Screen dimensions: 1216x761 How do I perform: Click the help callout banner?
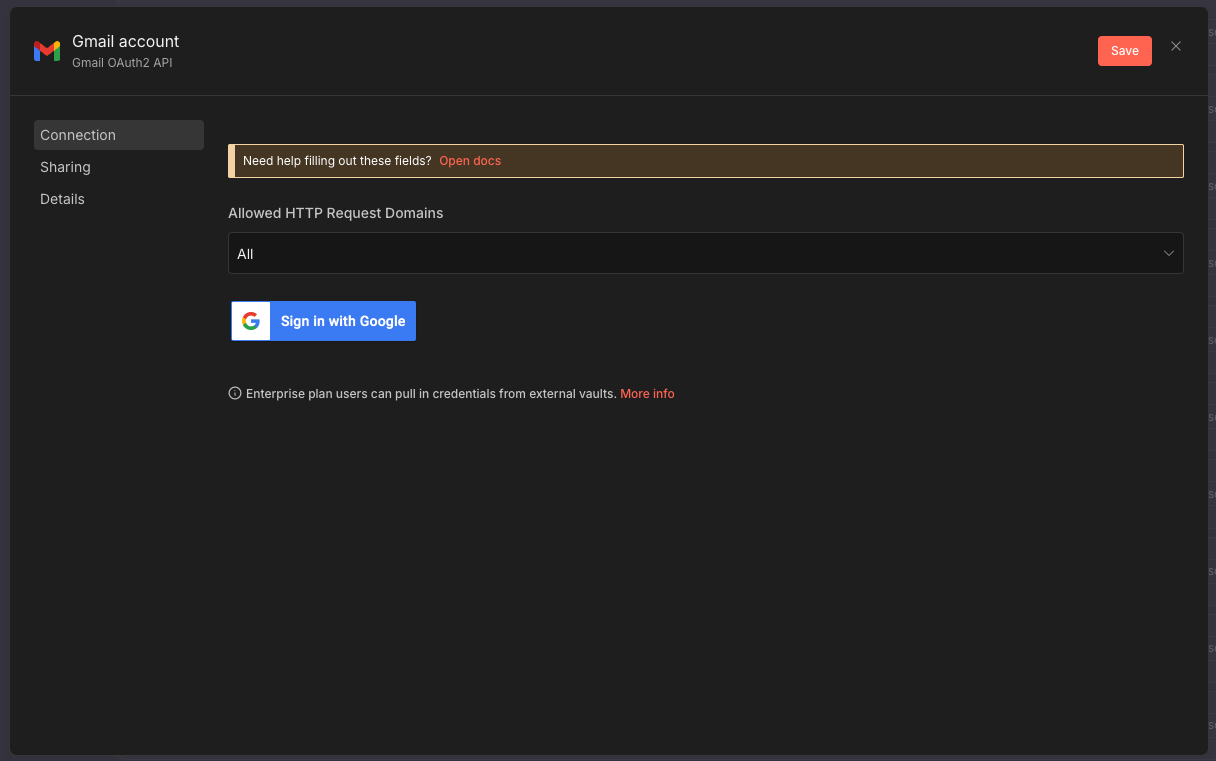pyautogui.click(x=706, y=160)
